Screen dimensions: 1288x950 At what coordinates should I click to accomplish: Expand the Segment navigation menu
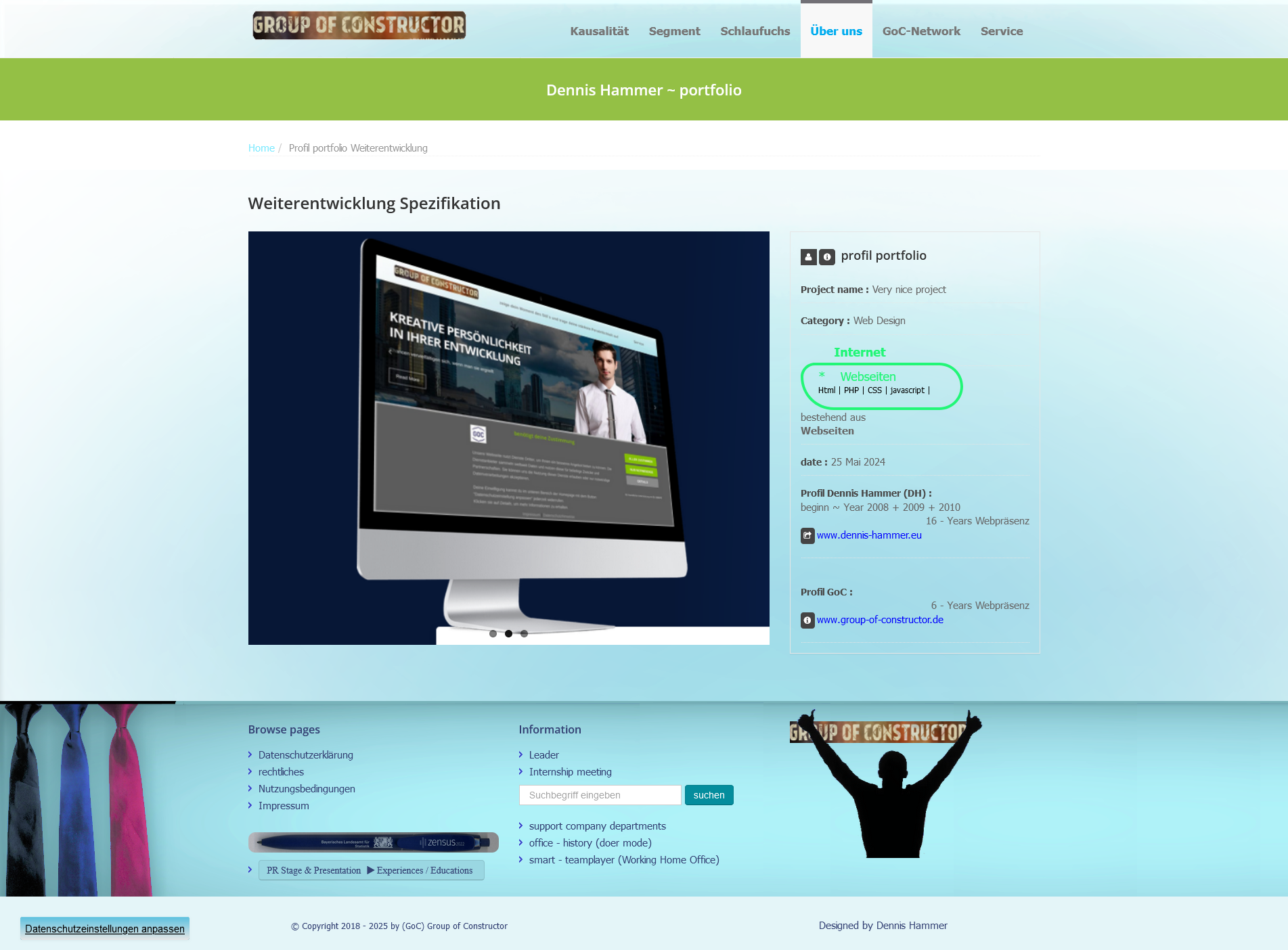coord(674,31)
